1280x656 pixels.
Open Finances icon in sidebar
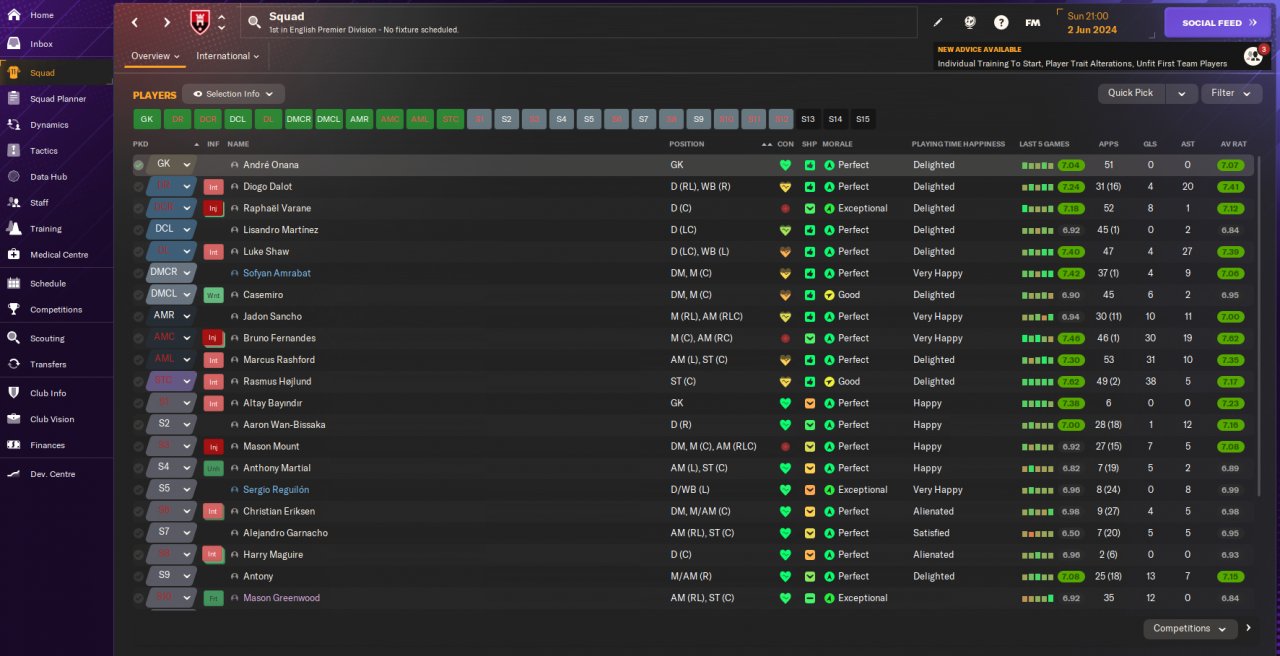pos(14,445)
